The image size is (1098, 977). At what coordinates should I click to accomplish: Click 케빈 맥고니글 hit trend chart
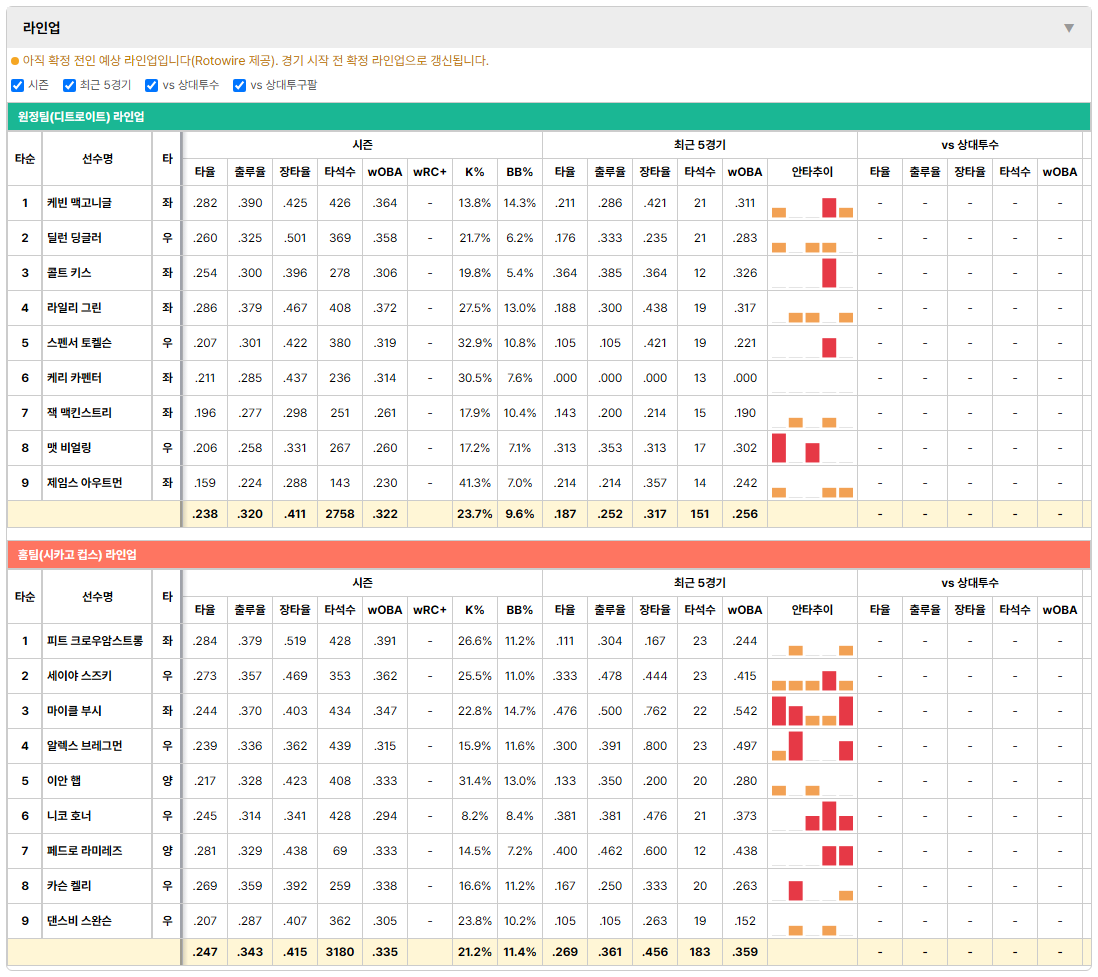click(x=812, y=203)
